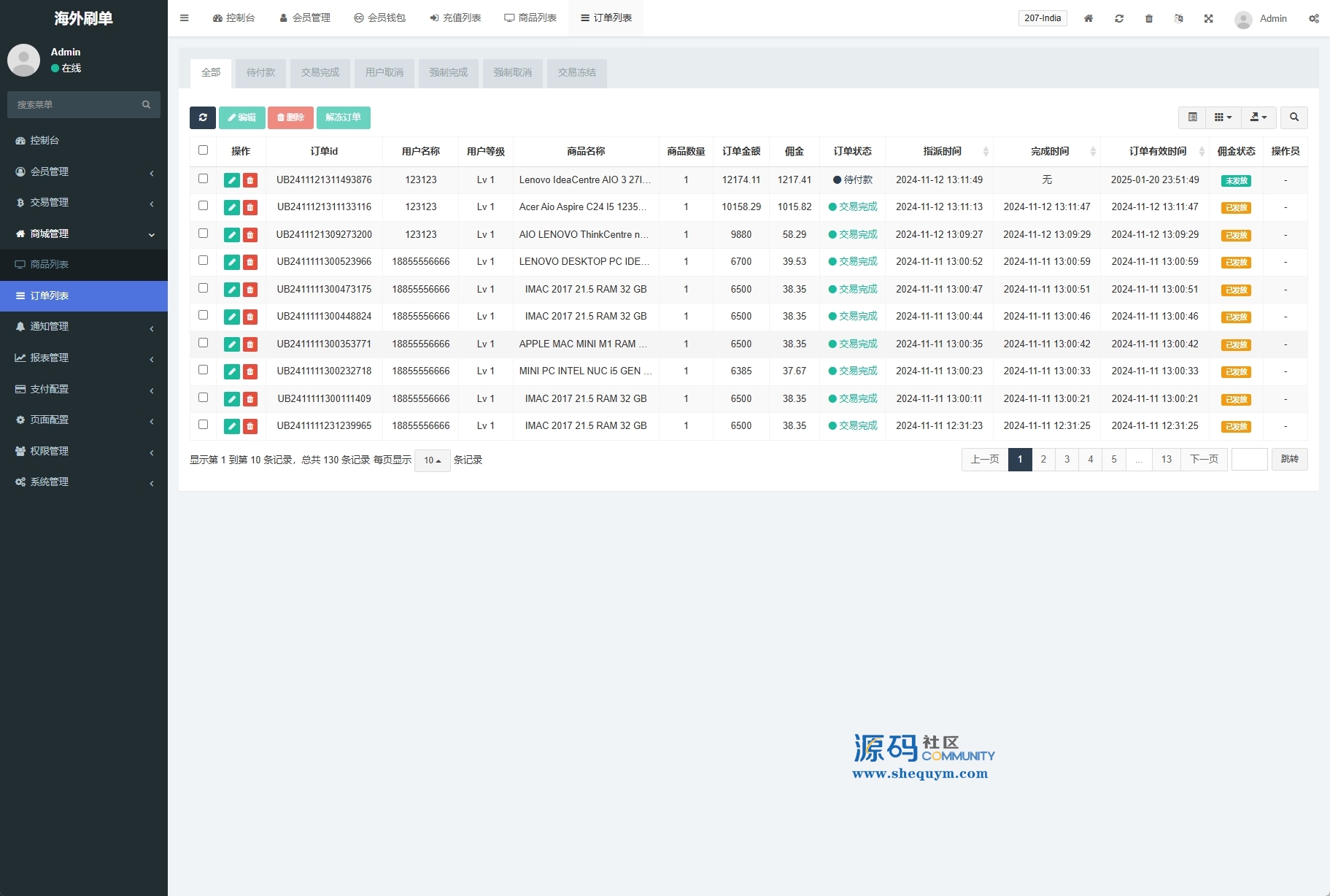Check the select-all checkbox in the table header
Viewport: 1330px width, 896px height.
tap(204, 150)
